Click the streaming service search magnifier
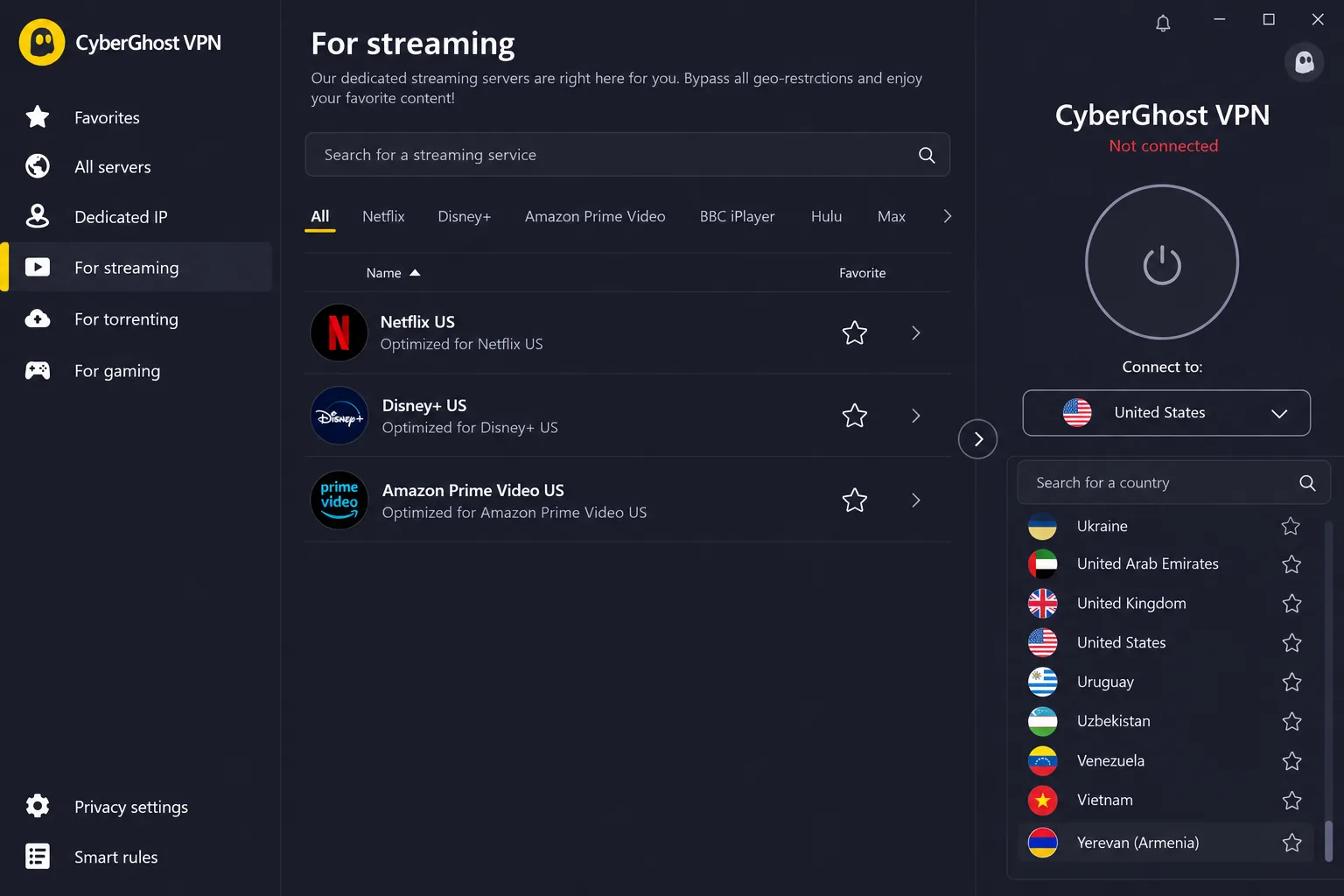1344x896 pixels. (x=927, y=155)
